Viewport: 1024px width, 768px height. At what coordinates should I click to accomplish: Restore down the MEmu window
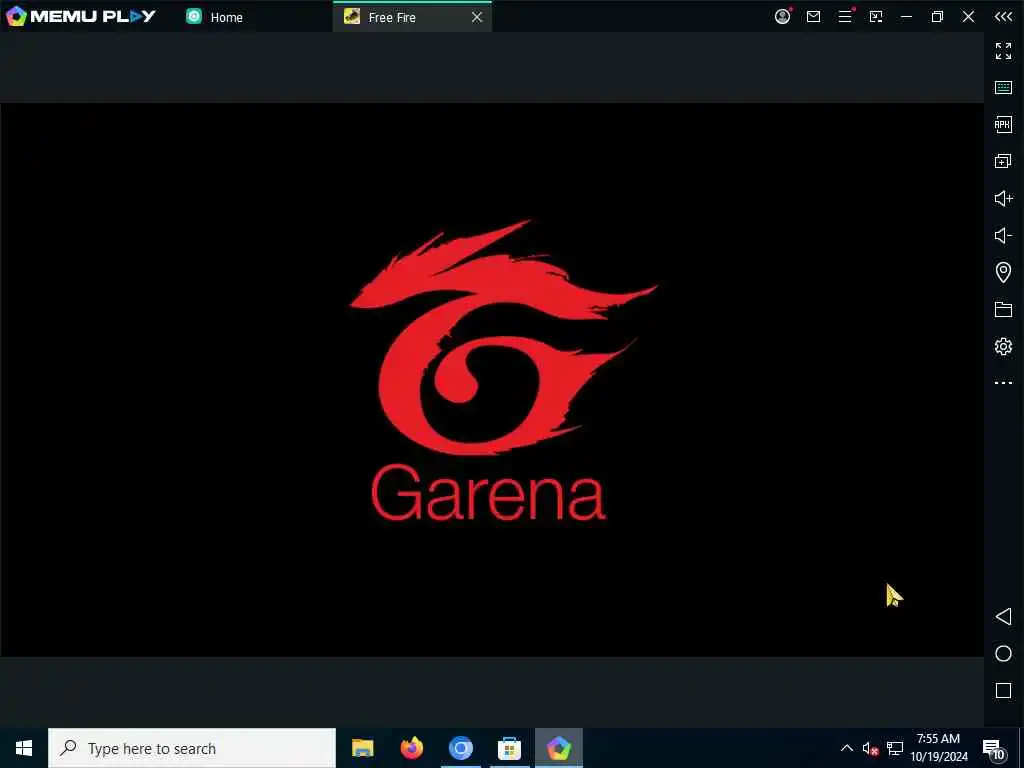[937, 16]
